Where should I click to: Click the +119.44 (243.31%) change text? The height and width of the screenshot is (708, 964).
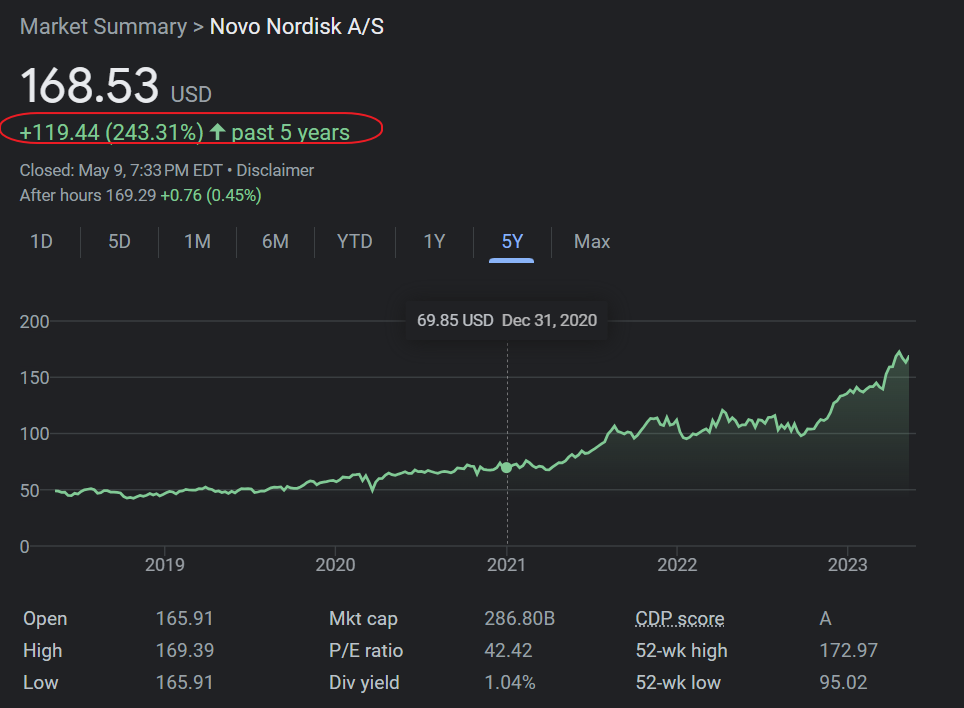coord(111,132)
